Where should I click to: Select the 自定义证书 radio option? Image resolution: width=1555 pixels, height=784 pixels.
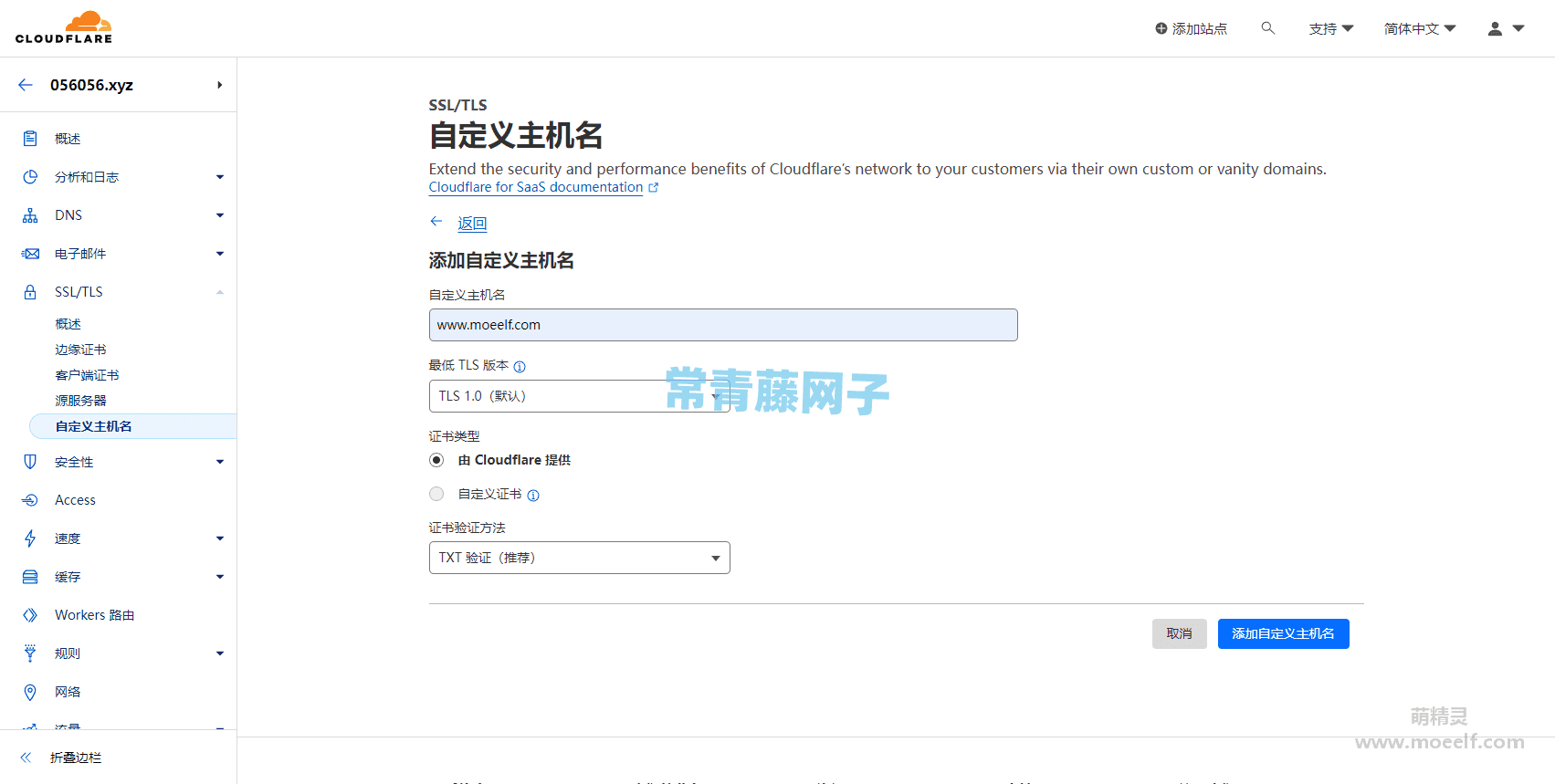pyautogui.click(x=436, y=494)
